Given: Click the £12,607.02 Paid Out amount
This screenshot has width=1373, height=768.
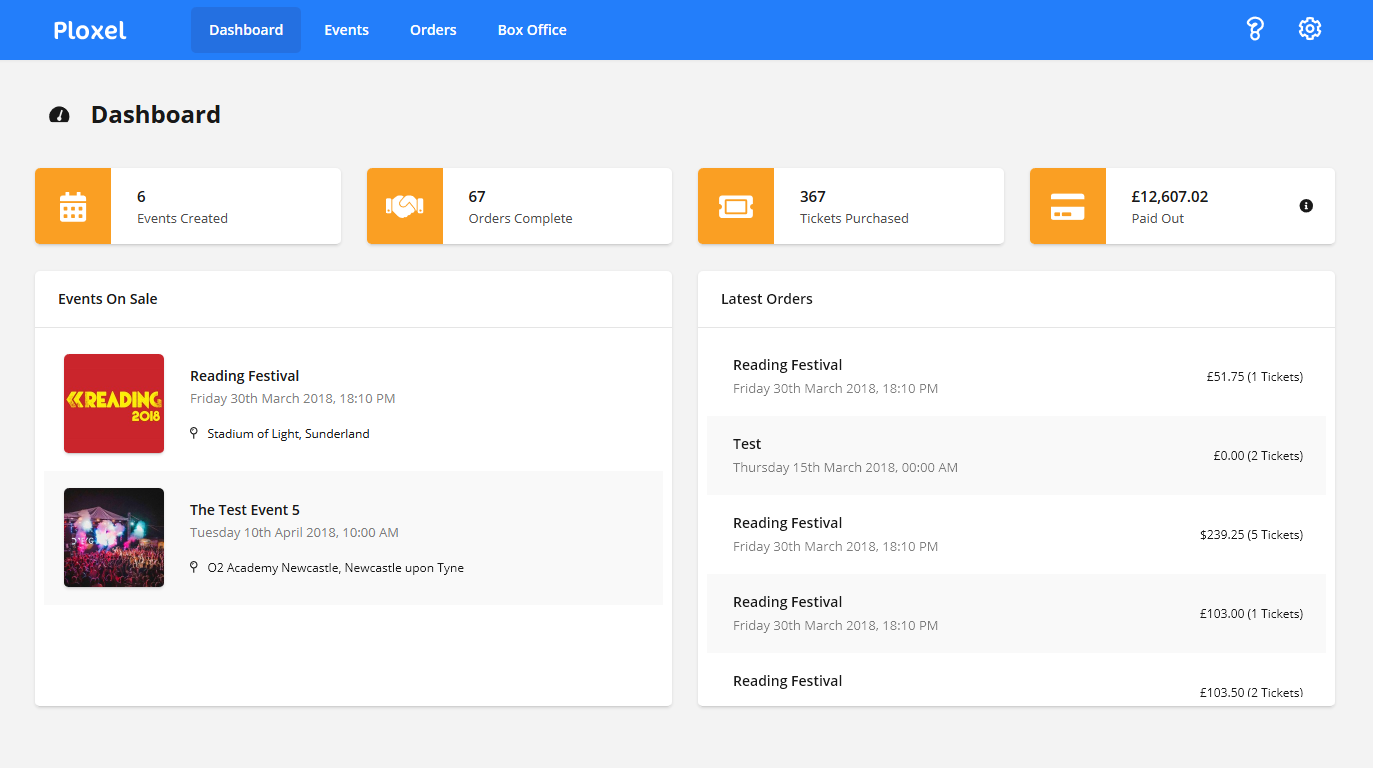Looking at the screenshot, I should 1170,197.
